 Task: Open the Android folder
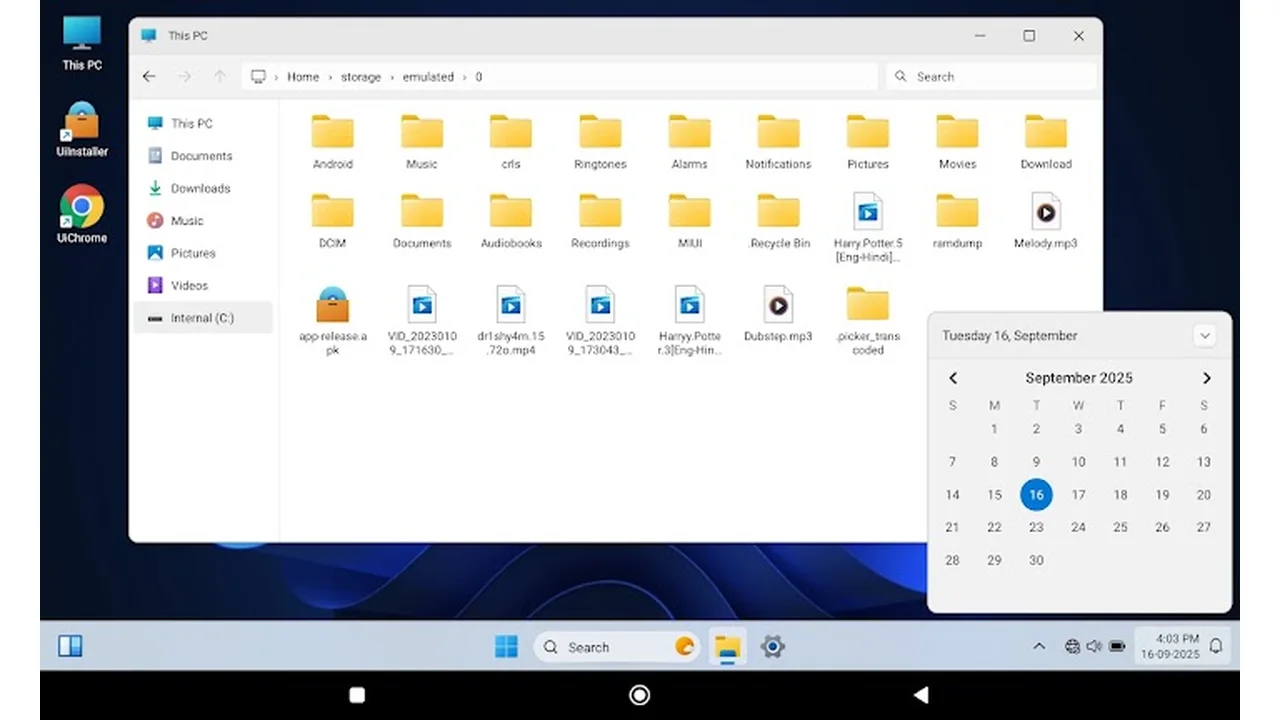click(332, 142)
